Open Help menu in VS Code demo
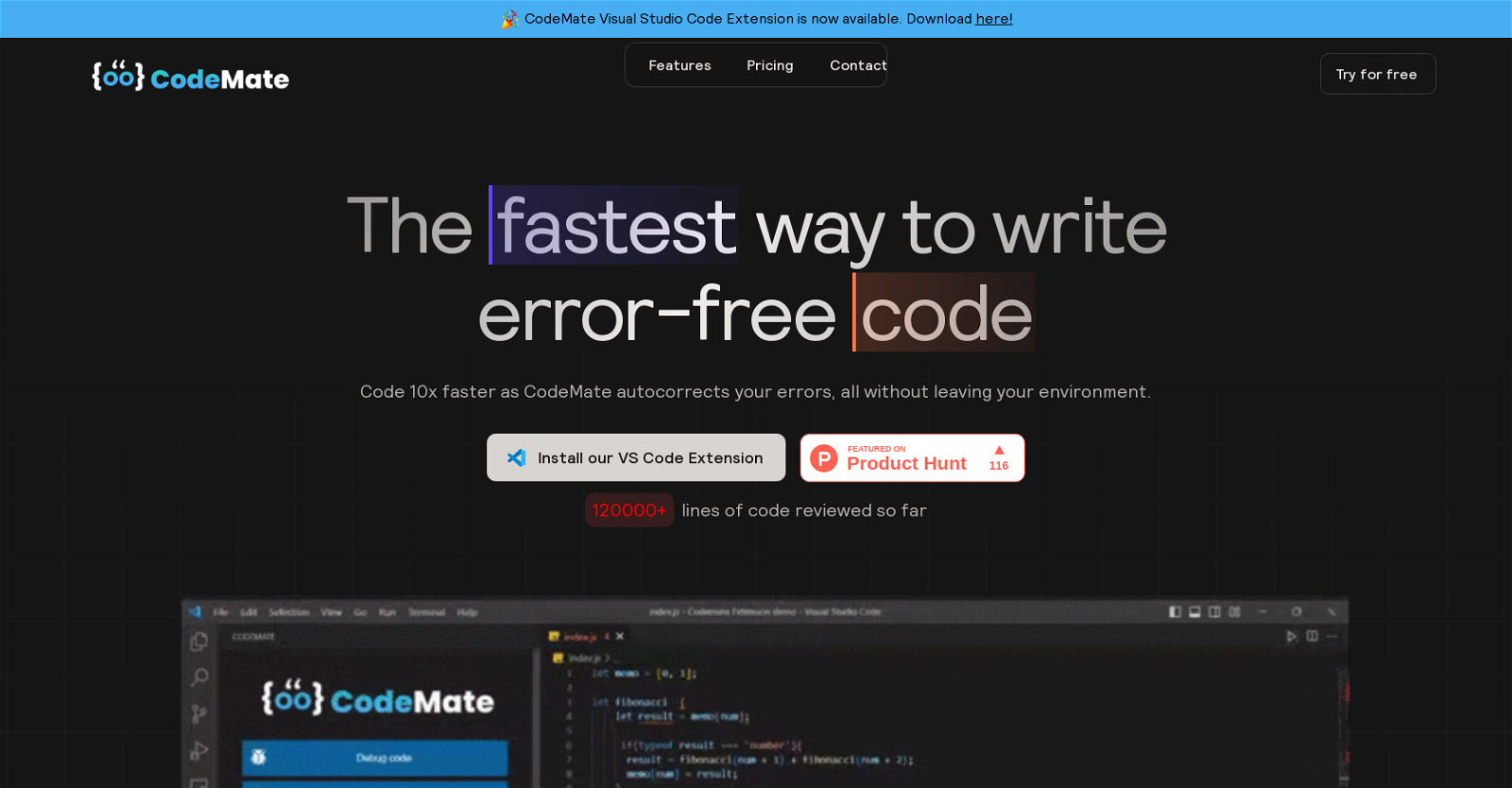Viewport: 1512px width, 788px height. pyautogui.click(x=467, y=612)
